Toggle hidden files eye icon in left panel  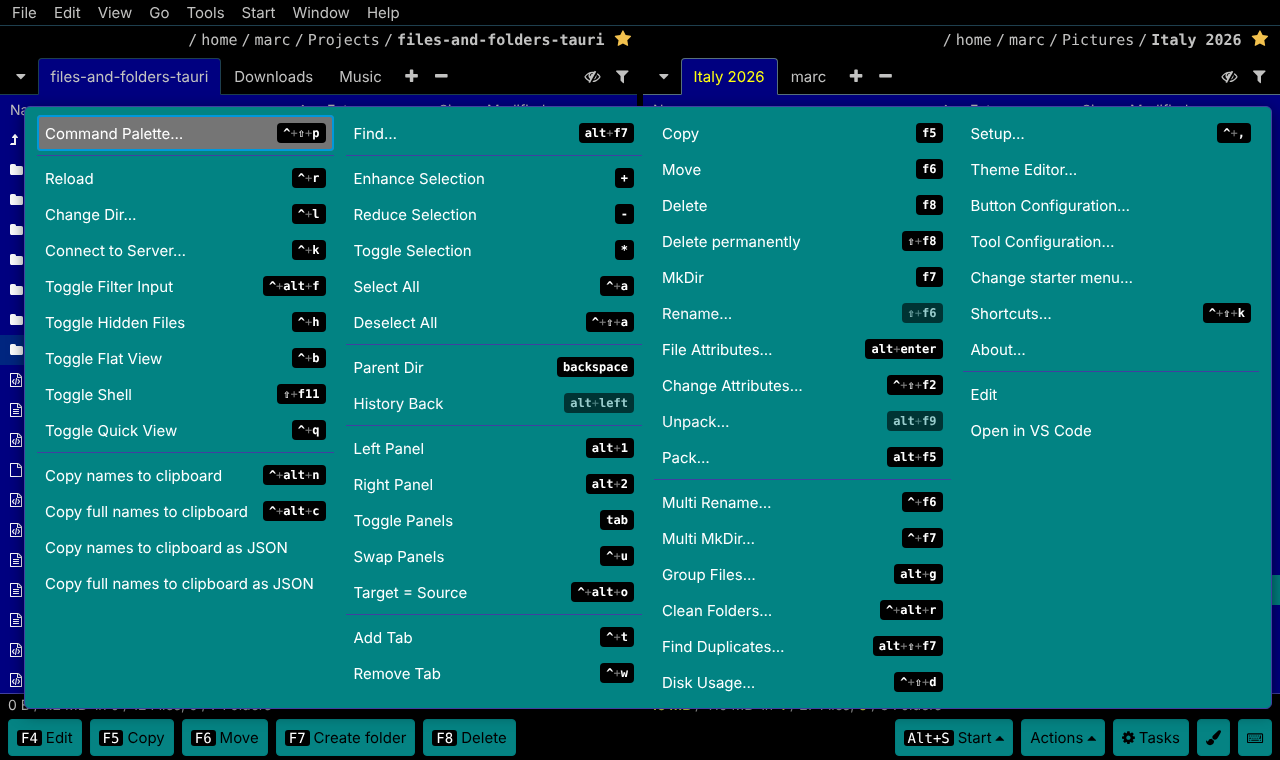[593, 76]
